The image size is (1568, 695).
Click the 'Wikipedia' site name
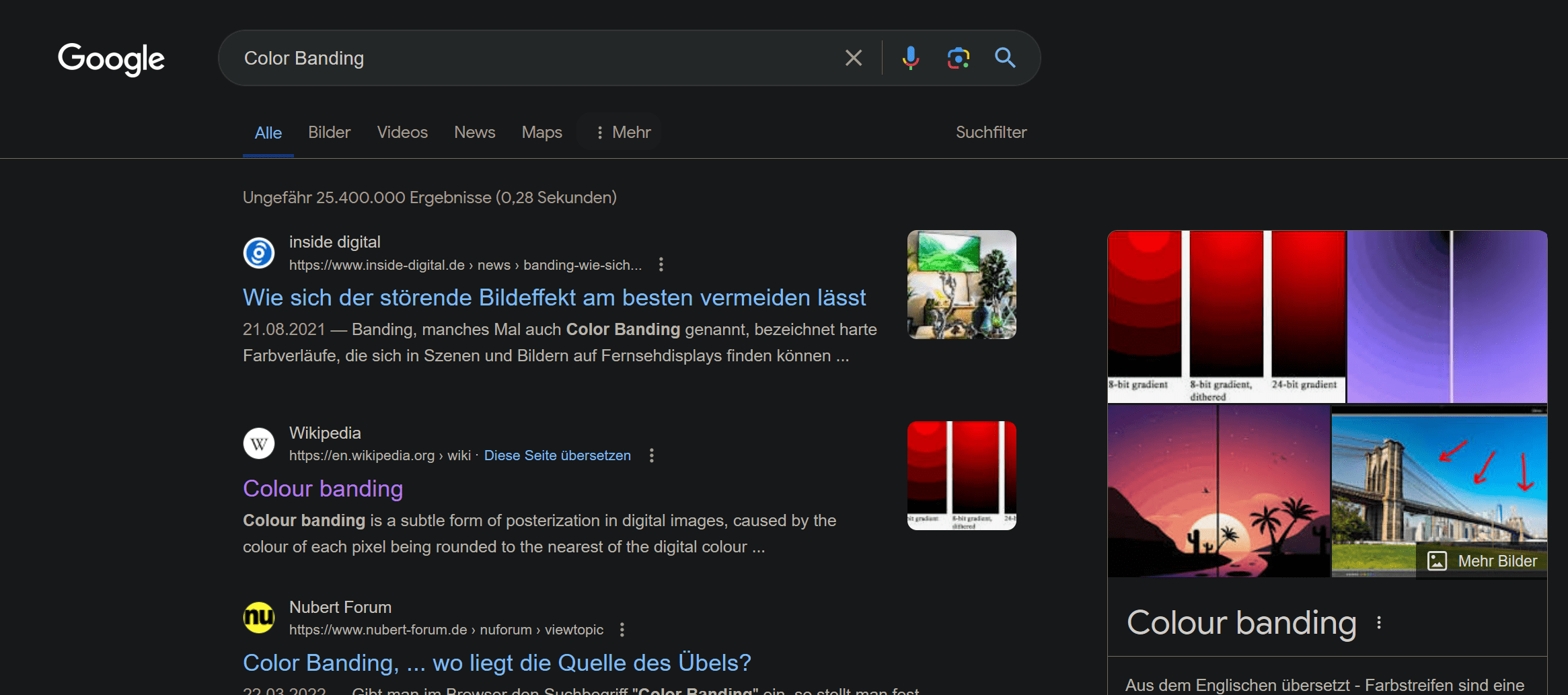(x=325, y=433)
